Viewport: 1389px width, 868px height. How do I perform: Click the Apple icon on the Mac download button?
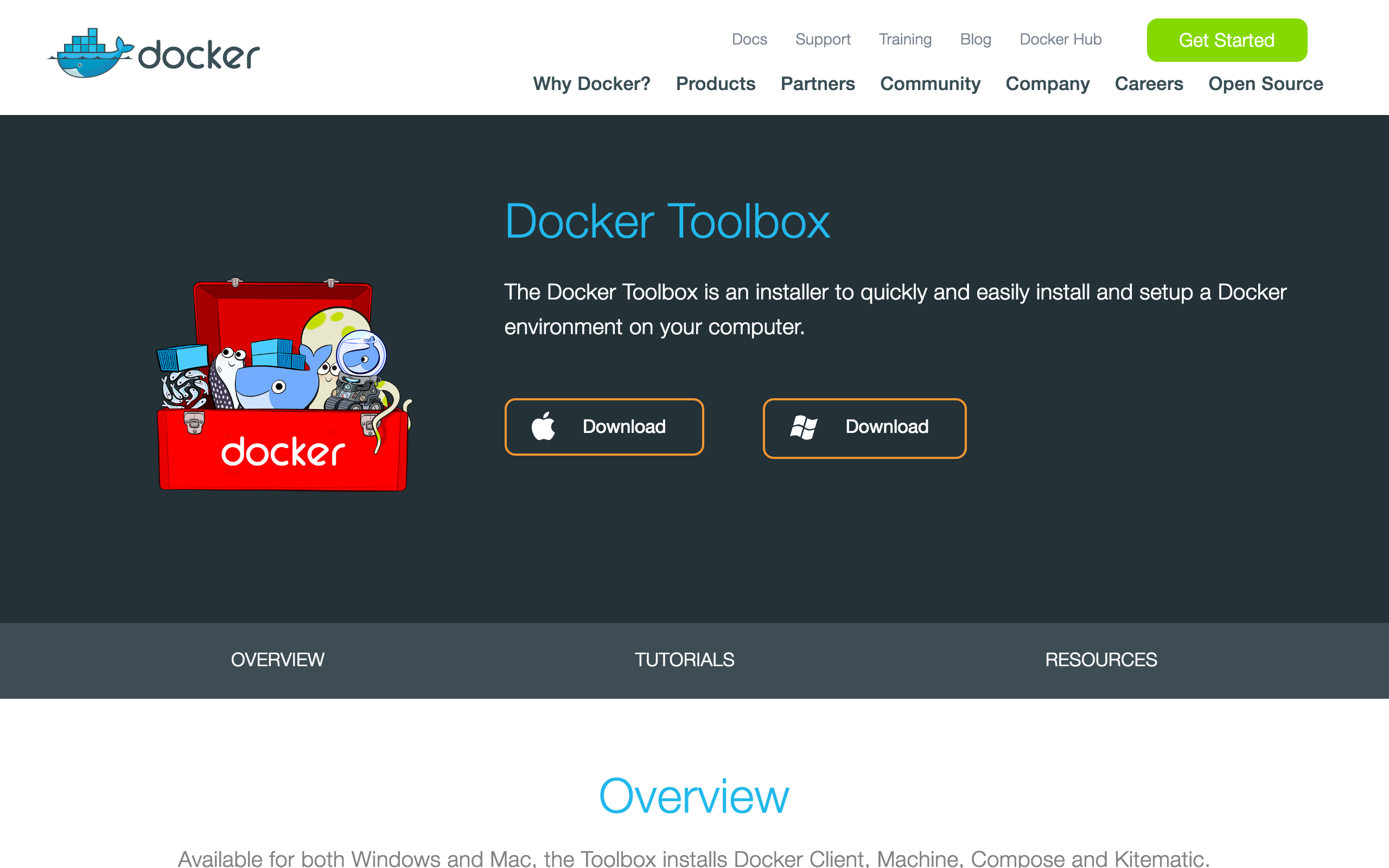point(544,426)
